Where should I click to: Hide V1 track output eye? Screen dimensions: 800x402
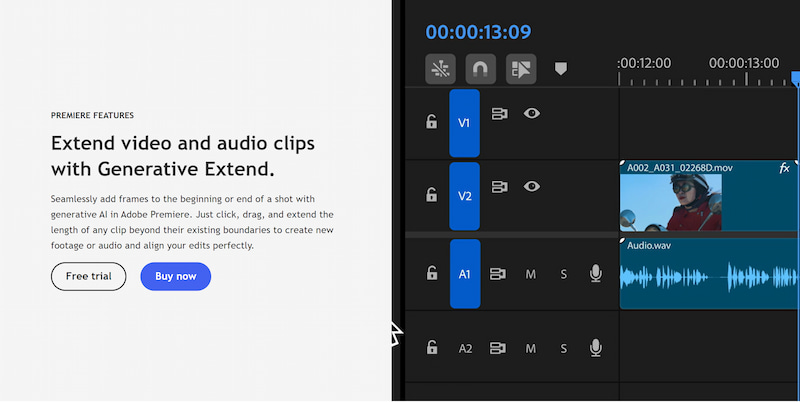532,113
